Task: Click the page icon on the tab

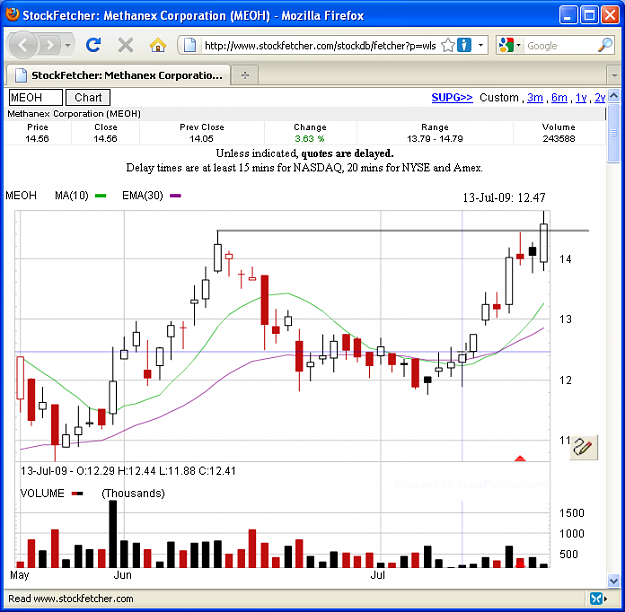Action: [x=20, y=75]
